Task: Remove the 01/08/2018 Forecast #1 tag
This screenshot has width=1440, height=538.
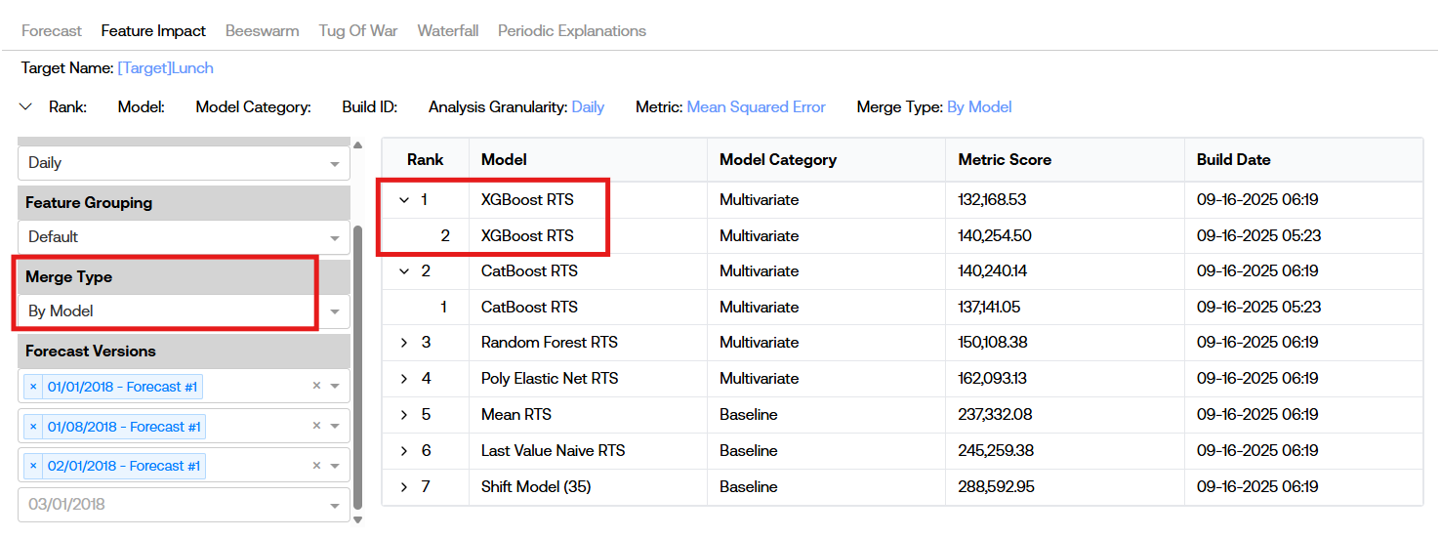Action: (x=33, y=427)
